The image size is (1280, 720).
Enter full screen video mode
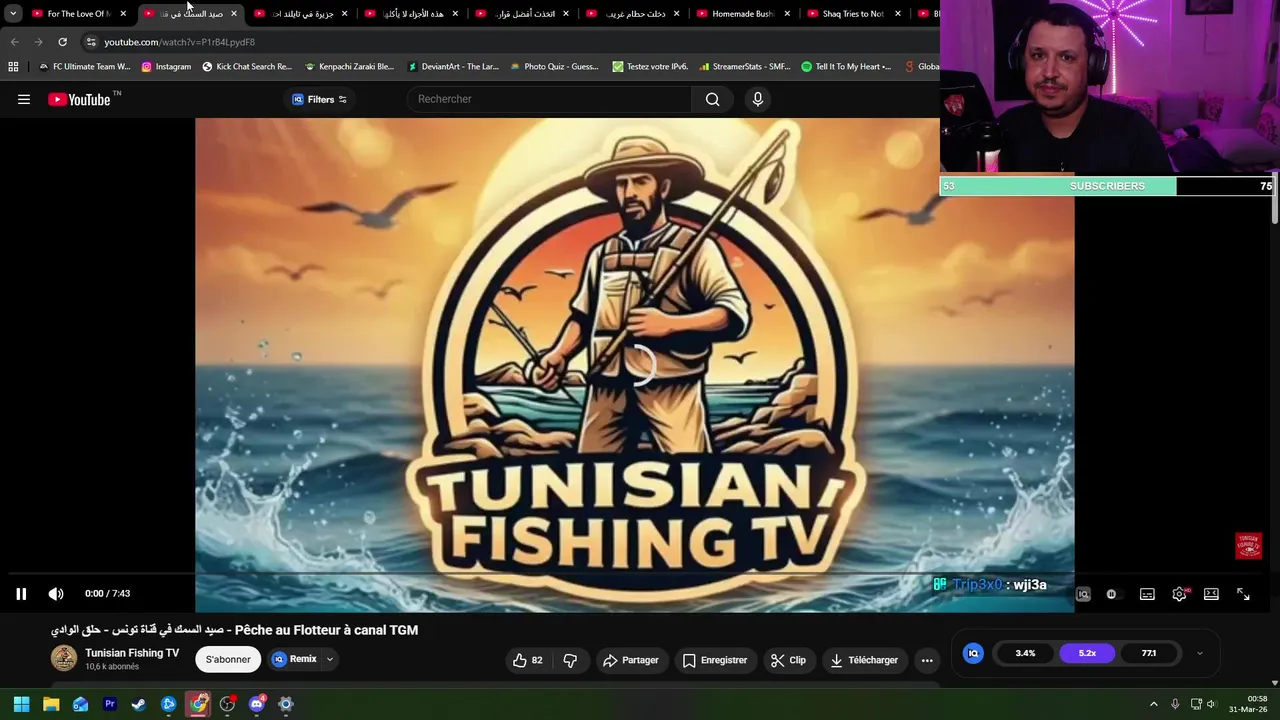1243,594
